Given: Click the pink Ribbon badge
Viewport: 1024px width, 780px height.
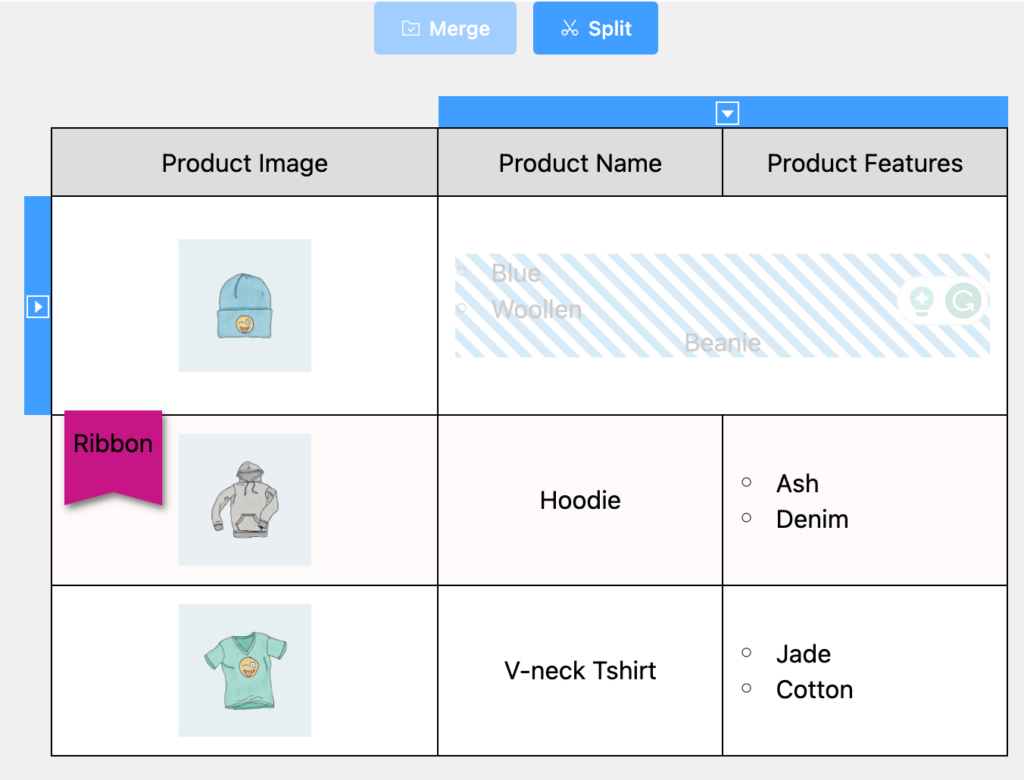Looking at the screenshot, I should [113, 457].
